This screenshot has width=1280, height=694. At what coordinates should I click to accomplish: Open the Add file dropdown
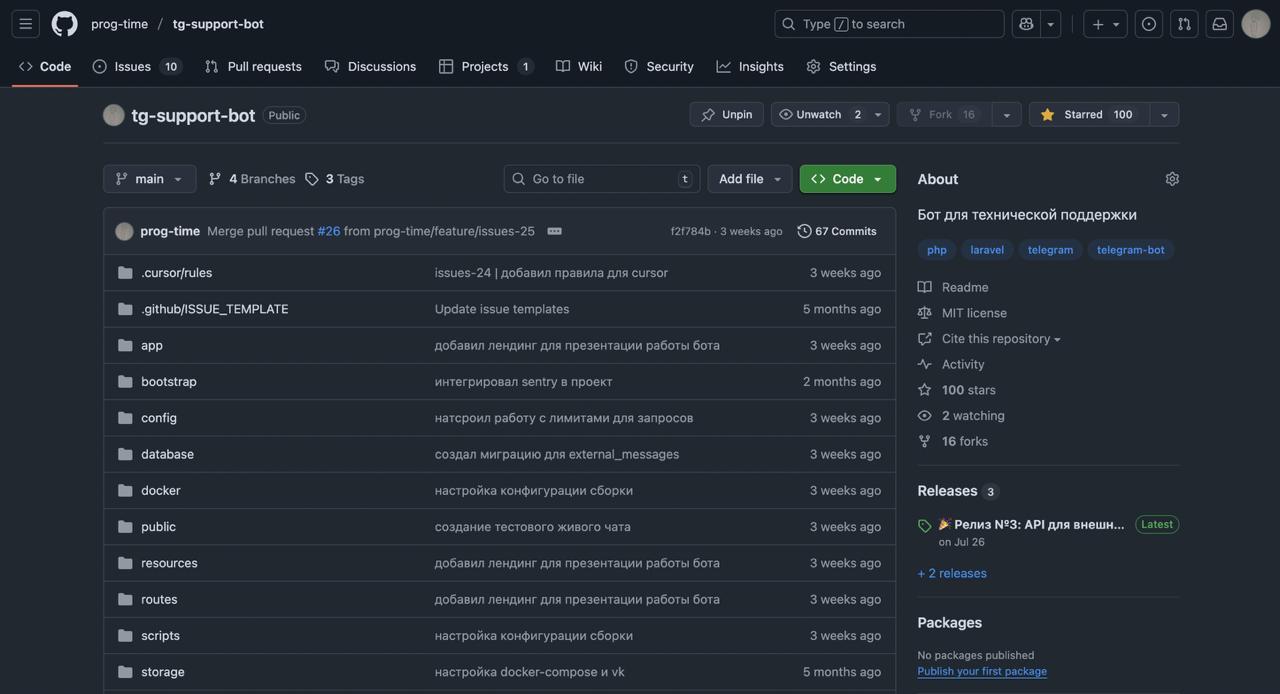[750, 179]
